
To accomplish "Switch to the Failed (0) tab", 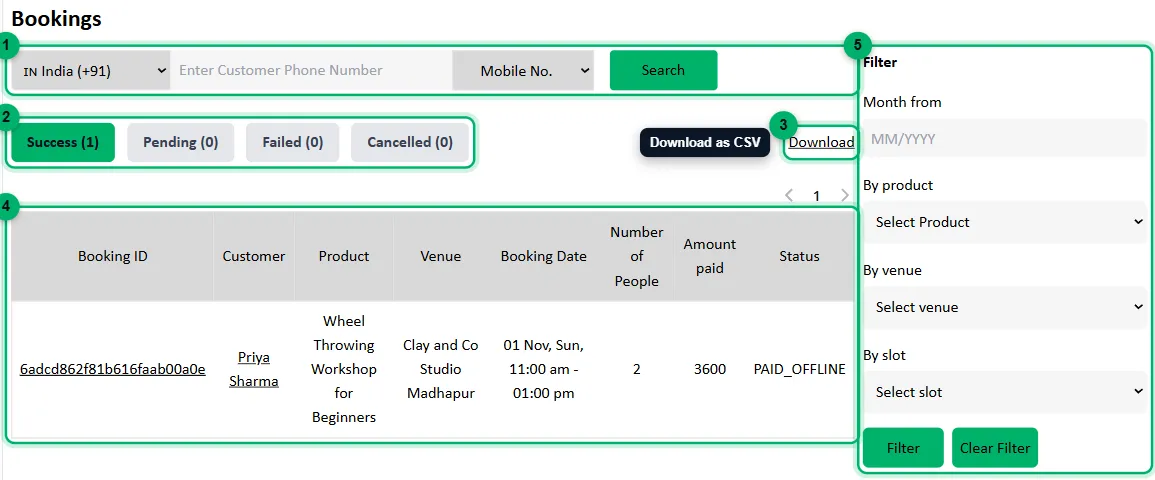I will tap(292, 142).
